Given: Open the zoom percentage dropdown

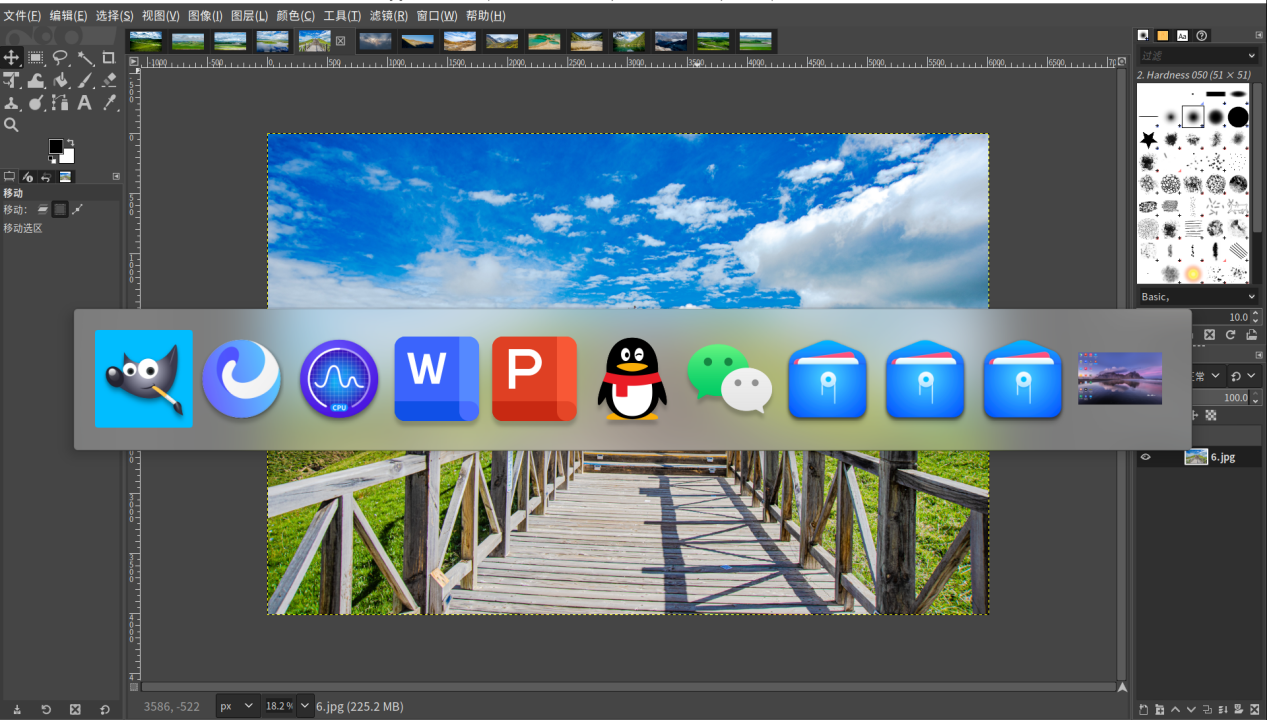Looking at the screenshot, I should 305,706.
